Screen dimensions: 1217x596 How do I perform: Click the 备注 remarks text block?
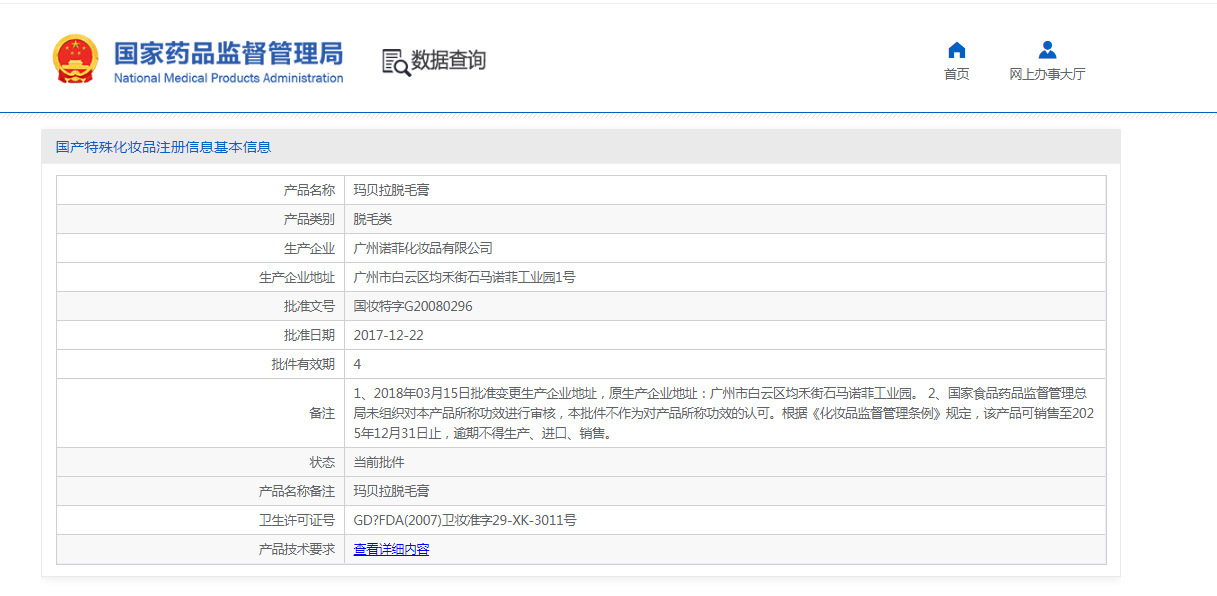pyautogui.click(x=725, y=413)
